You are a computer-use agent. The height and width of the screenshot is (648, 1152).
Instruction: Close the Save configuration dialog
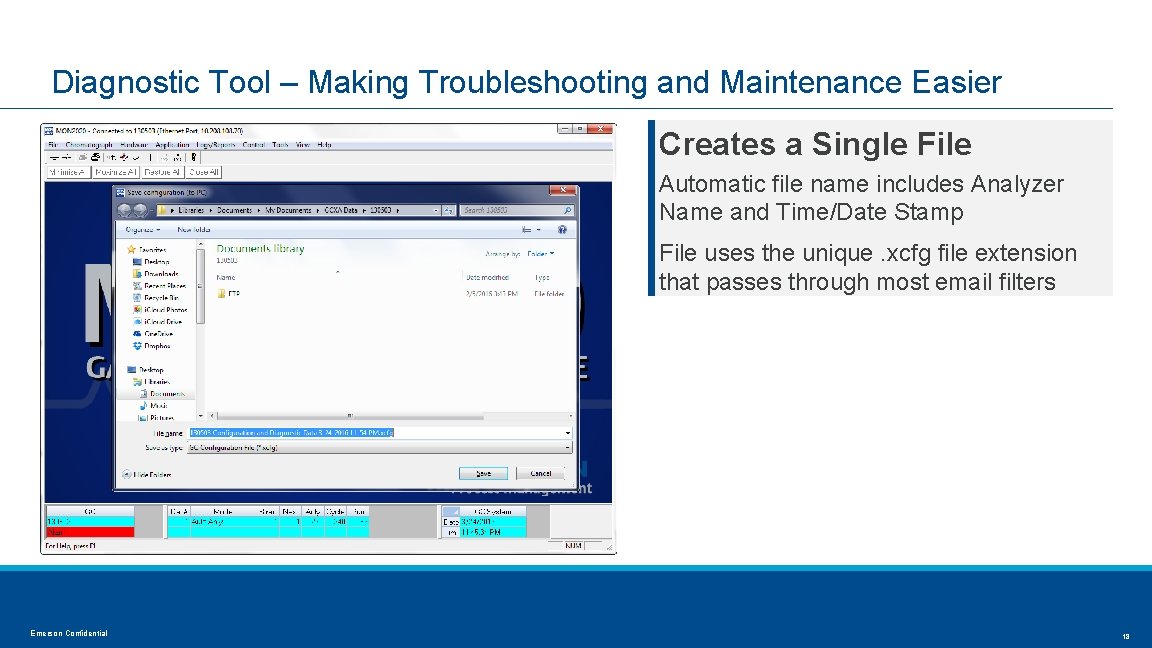[x=563, y=190]
